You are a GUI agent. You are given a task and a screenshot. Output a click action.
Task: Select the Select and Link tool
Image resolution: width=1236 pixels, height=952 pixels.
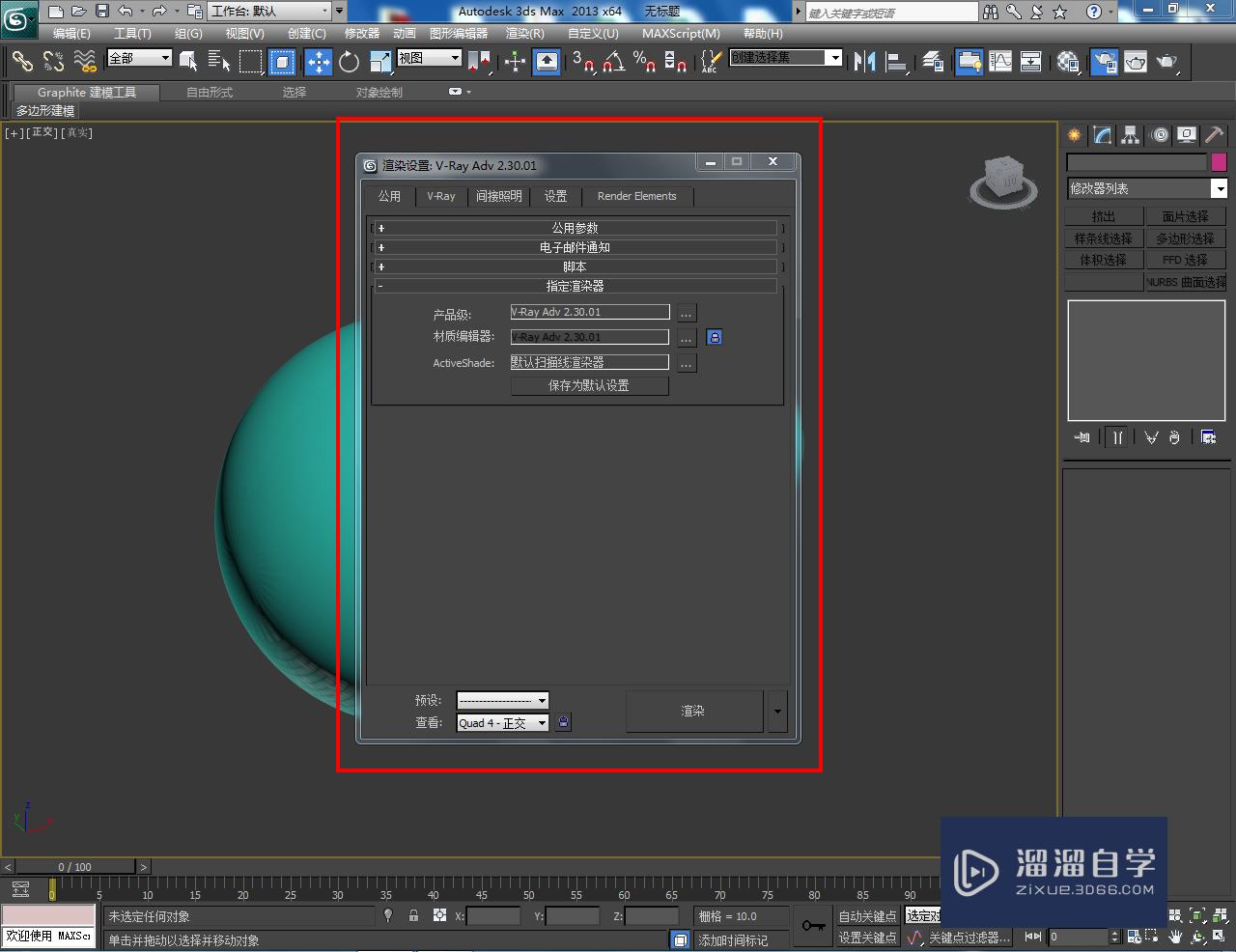(x=21, y=62)
